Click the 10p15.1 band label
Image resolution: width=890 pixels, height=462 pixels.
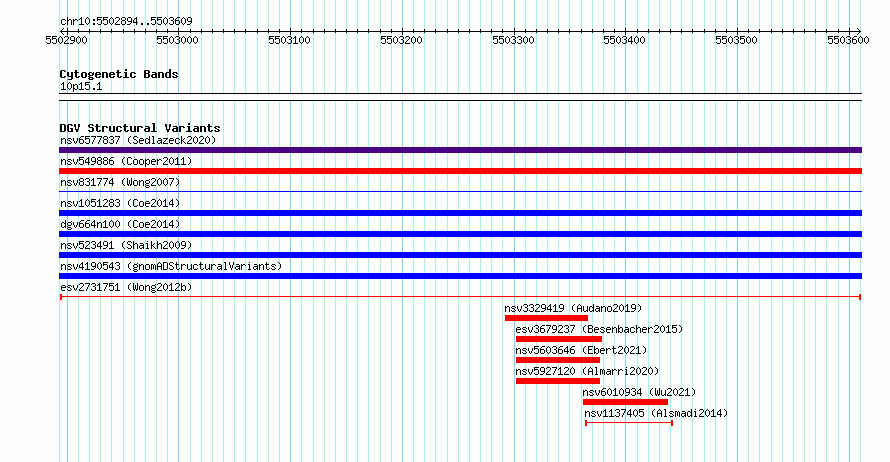click(x=81, y=86)
